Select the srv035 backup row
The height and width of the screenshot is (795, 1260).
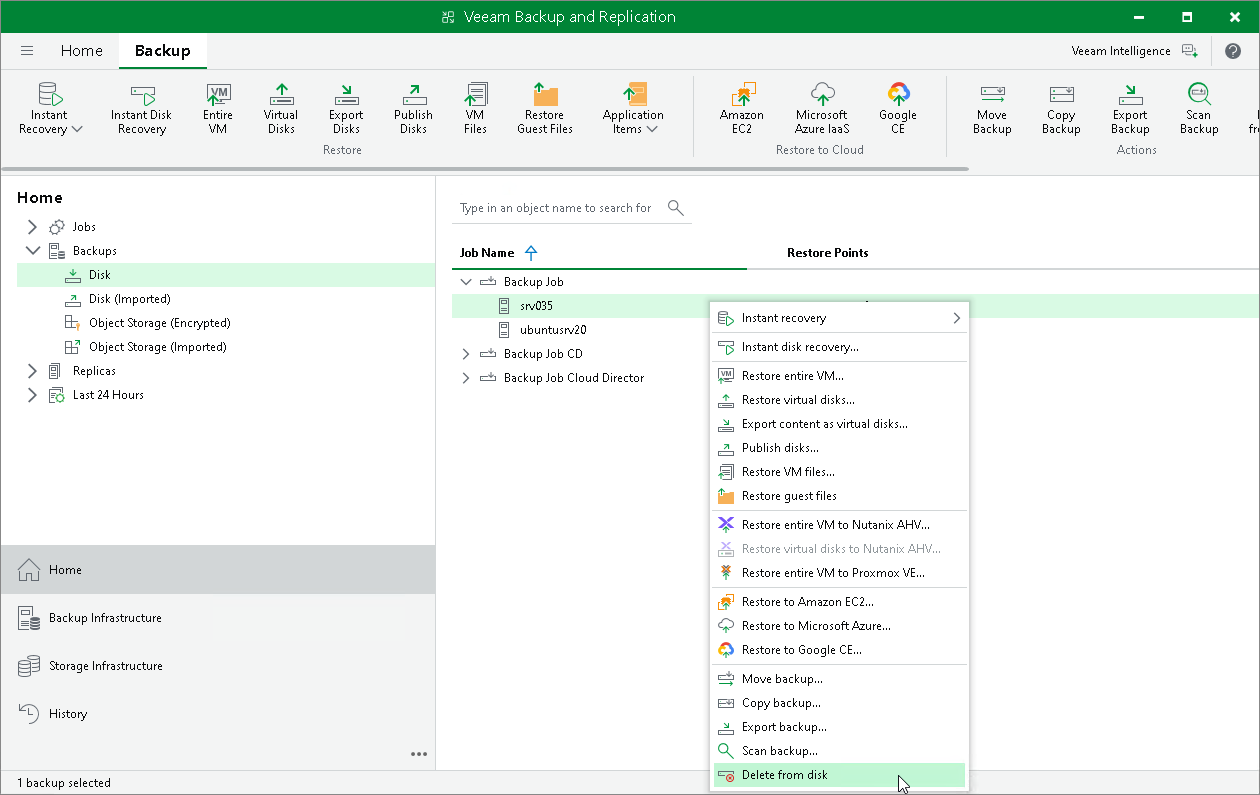click(580, 306)
